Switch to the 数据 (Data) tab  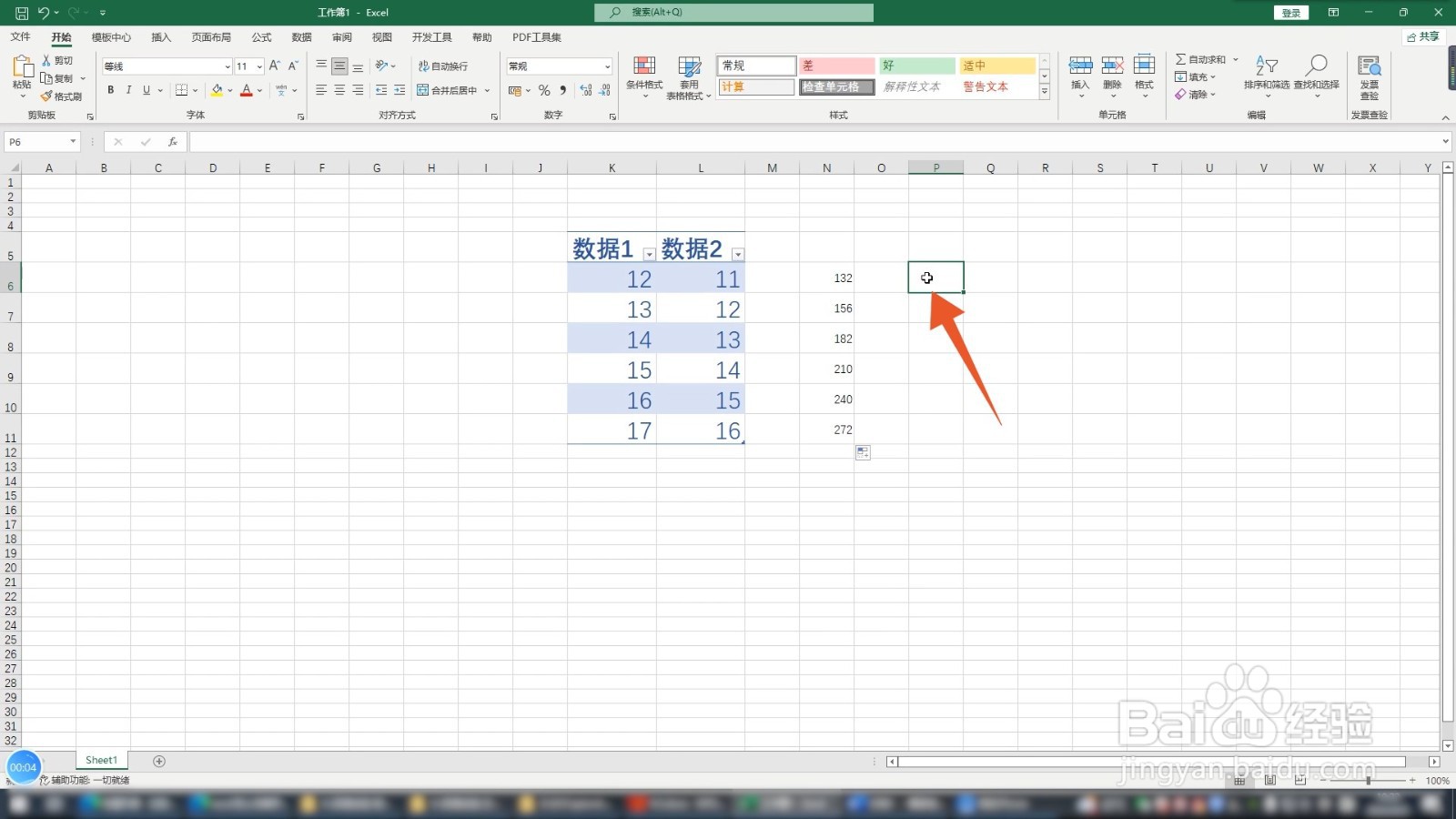(x=302, y=37)
